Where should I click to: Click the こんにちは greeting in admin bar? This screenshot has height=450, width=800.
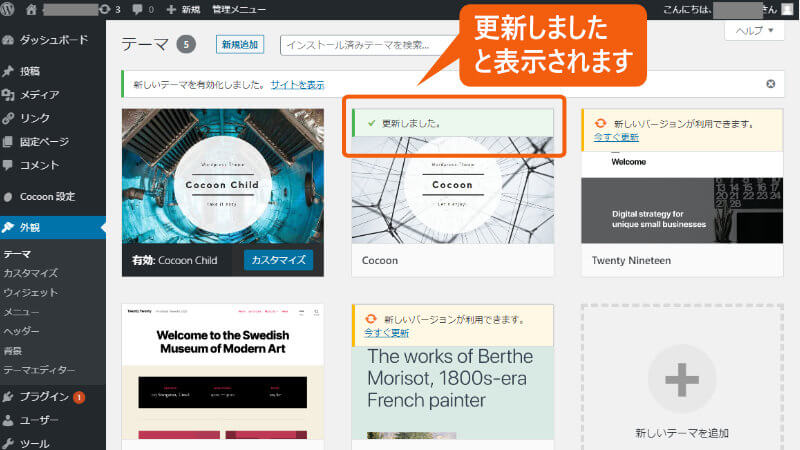tap(687, 9)
